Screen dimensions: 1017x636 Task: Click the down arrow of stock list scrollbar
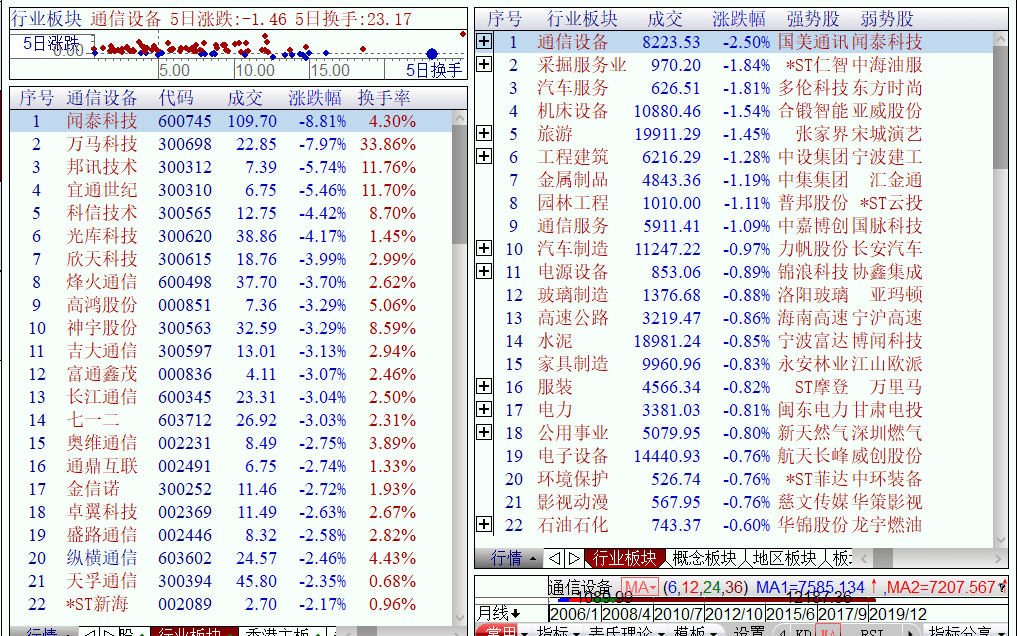460,618
